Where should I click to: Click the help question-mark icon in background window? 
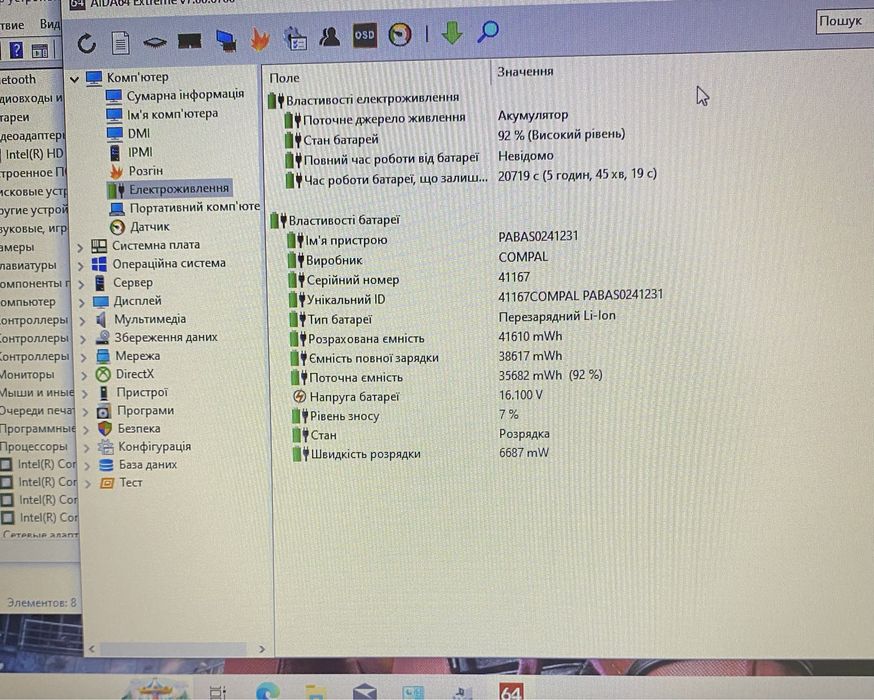click(17, 51)
